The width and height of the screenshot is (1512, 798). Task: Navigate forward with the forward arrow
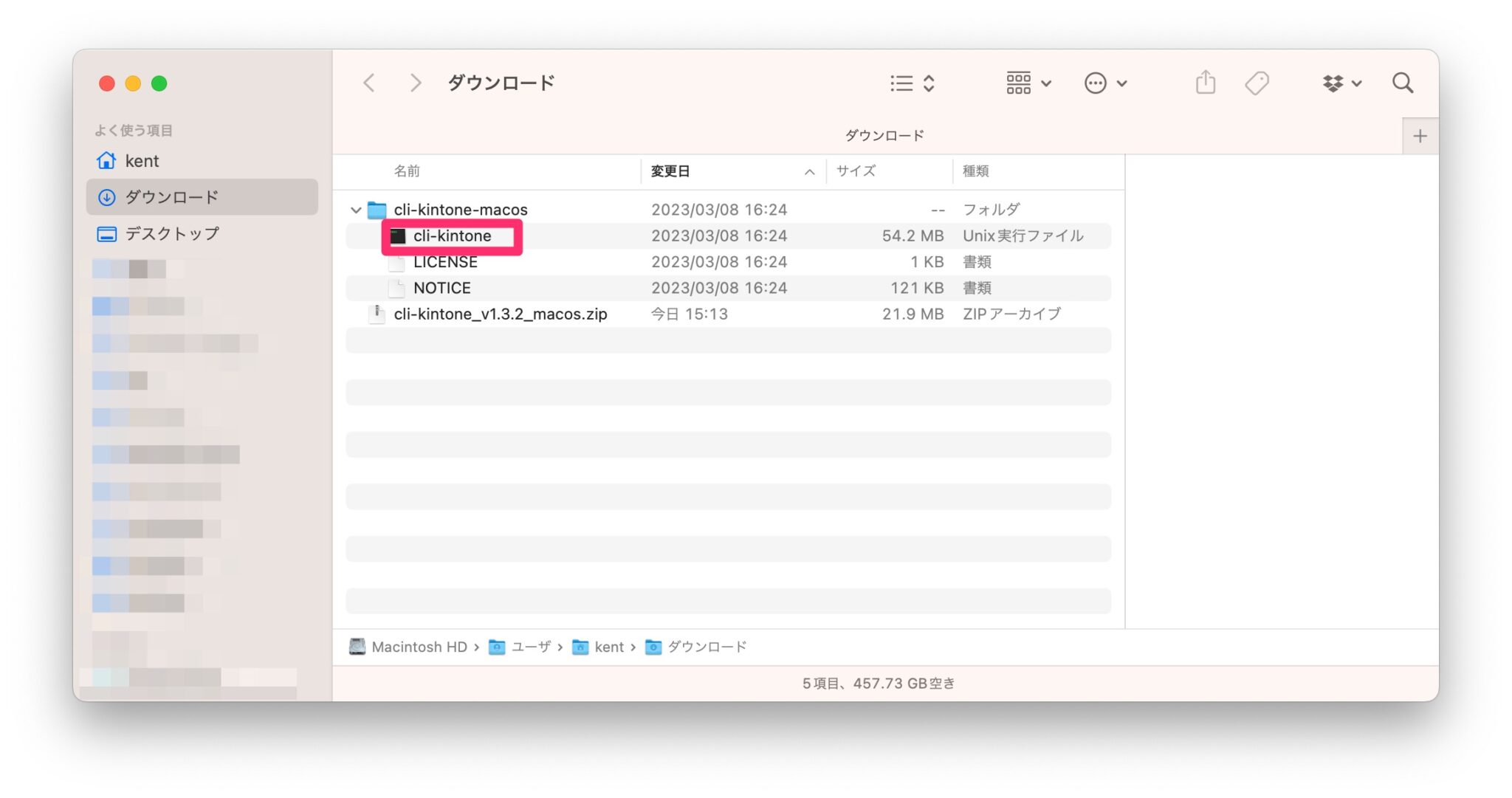tap(416, 83)
